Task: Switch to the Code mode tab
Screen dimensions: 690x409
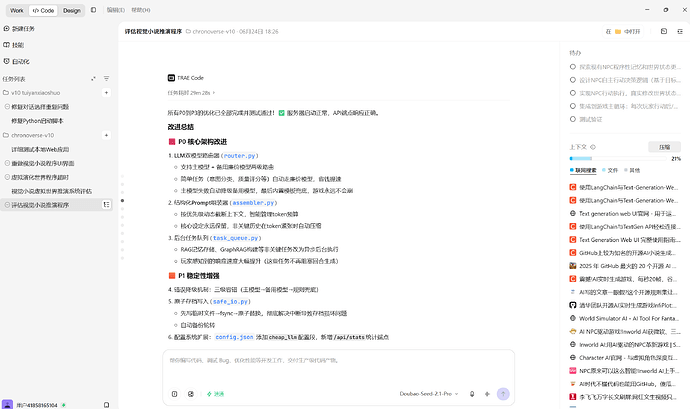Action: [43, 10]
